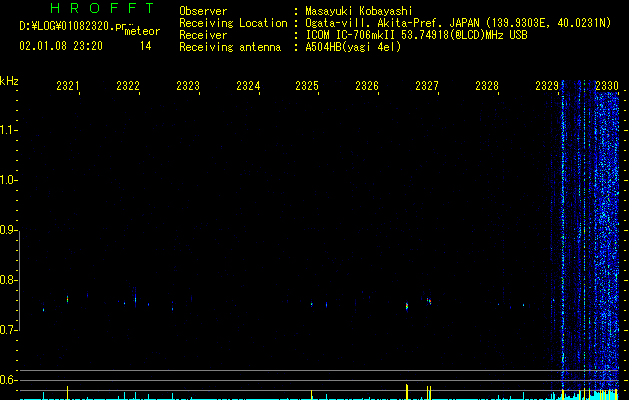Click the date stamp 02.01.08 23:20
The width and height of the screenshot is (629, 400).
pyautogui.click(x=61, y=46)
